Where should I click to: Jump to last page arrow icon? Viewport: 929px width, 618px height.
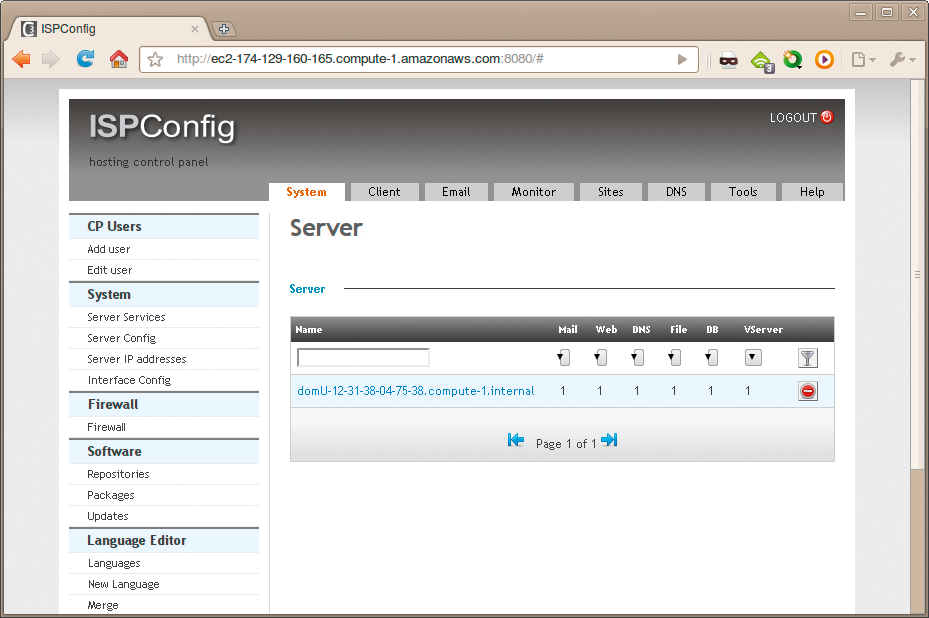pyautogui.click(x=609, y=440)
